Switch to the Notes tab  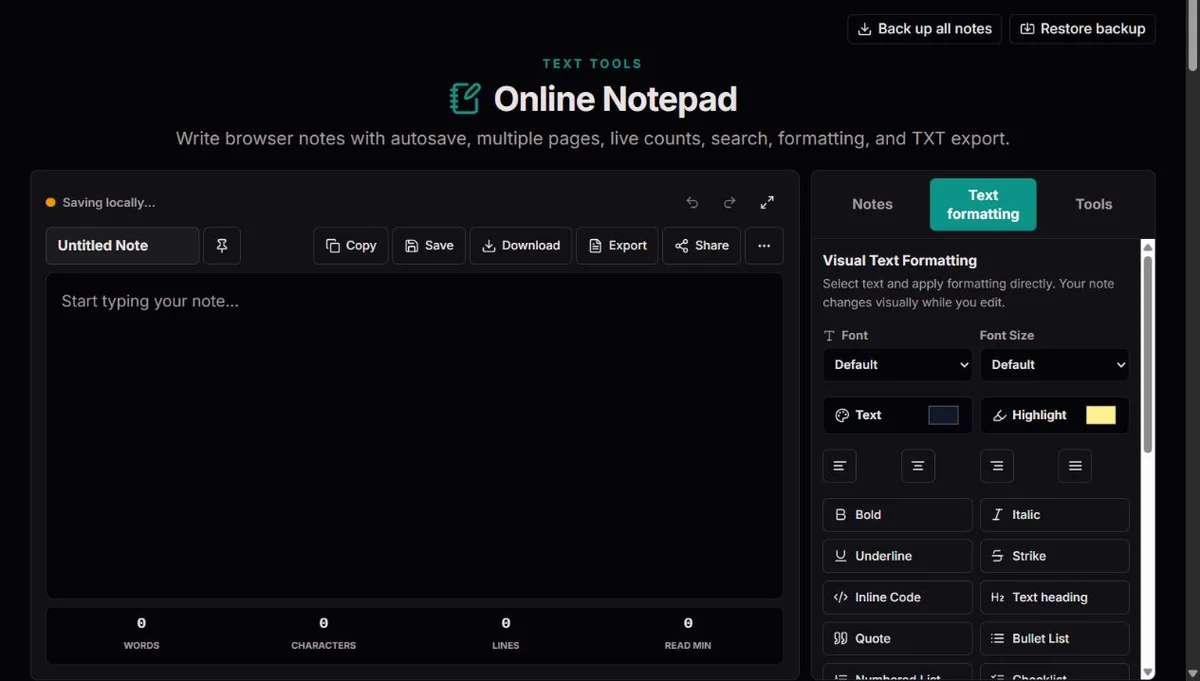click(x=872, y=204)
